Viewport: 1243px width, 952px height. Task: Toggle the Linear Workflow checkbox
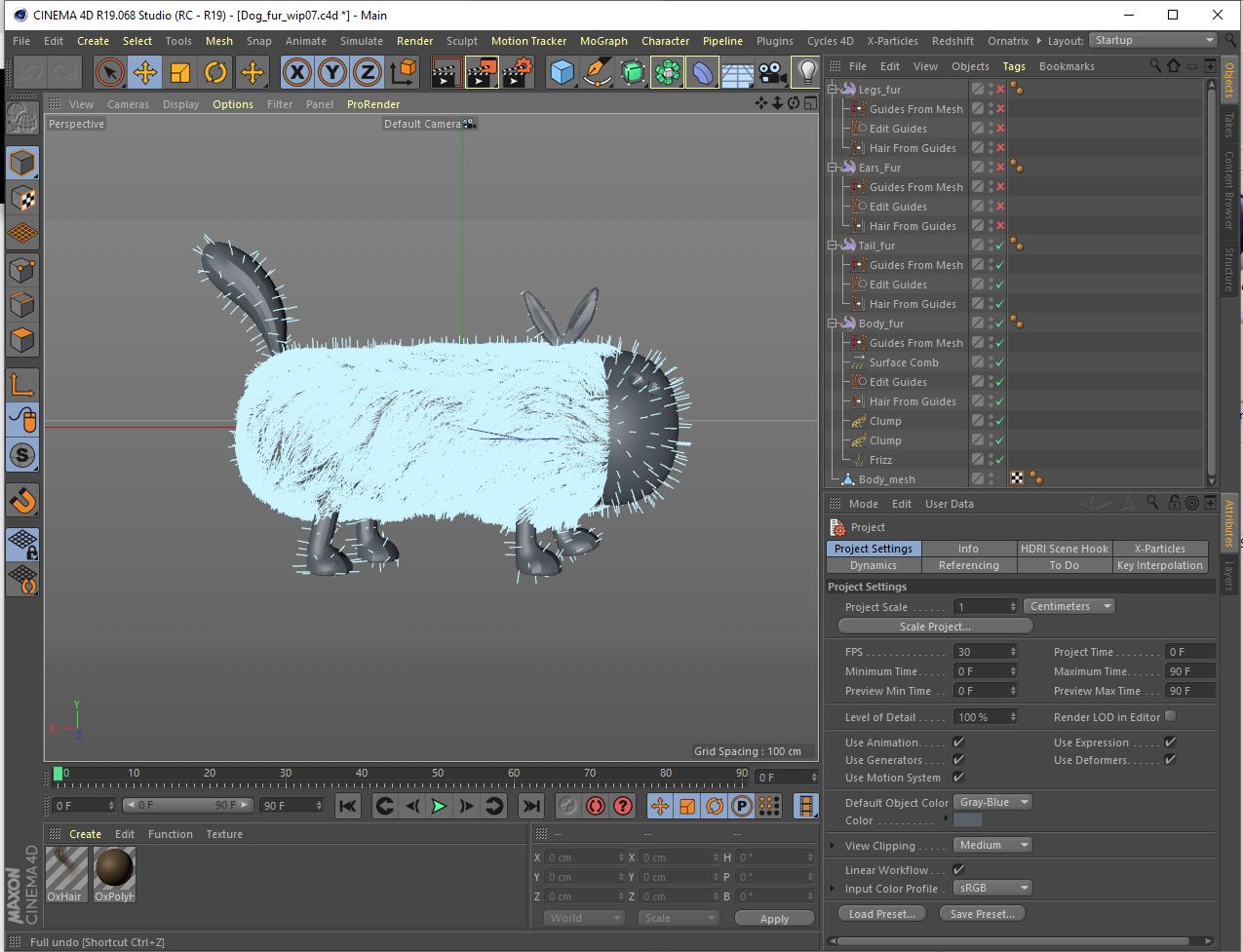coord(958,870)
